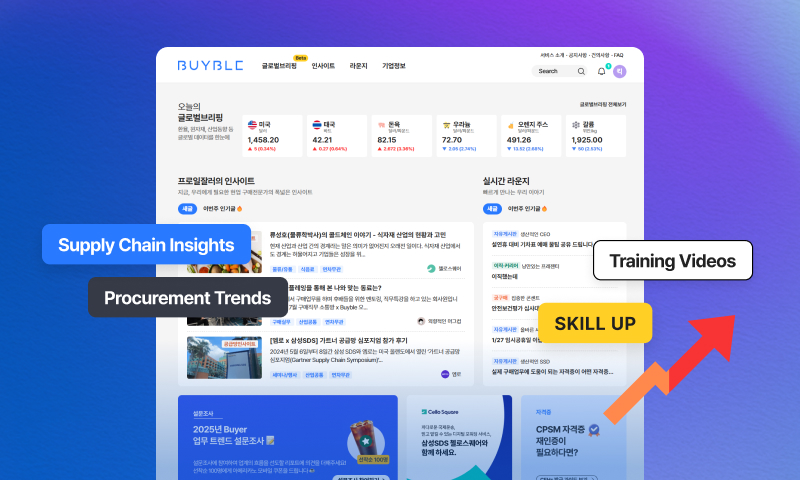Open the notification bell
The height and width of the screenshot is (480, 800).
[x=601, y=71]
